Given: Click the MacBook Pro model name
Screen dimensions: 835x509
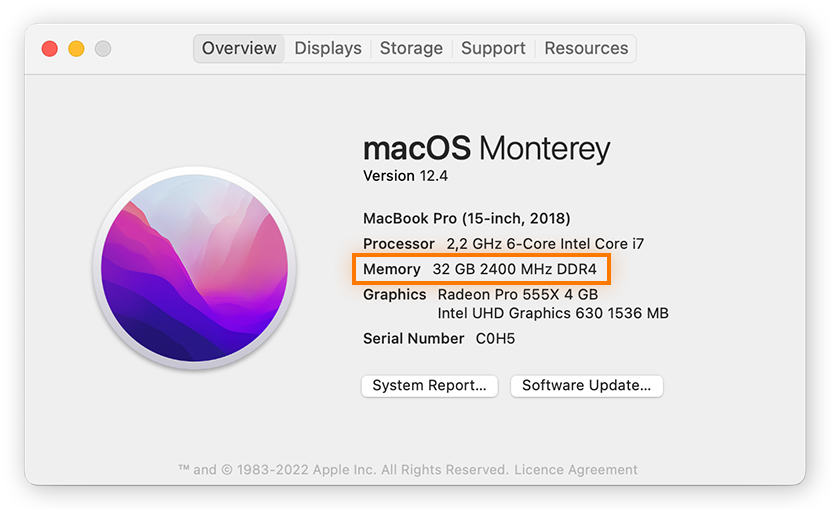Looking at the screenshot, I should 466,218.
